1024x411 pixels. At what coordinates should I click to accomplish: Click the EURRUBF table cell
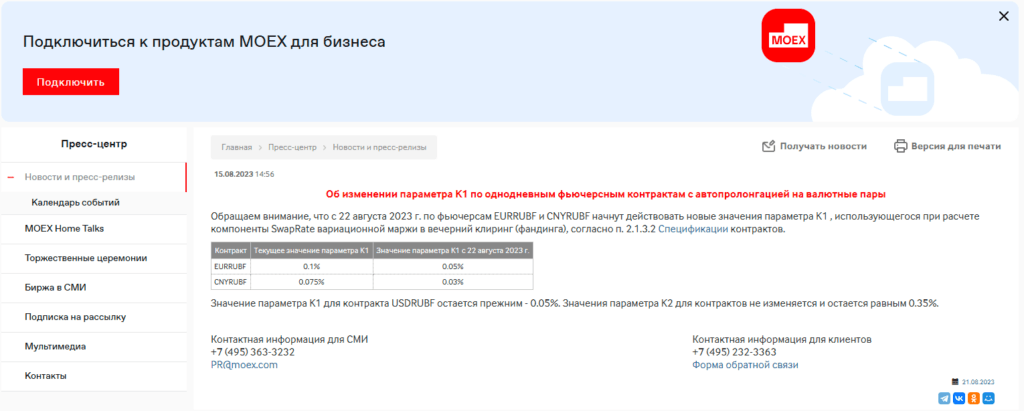[x=231, y=267]
